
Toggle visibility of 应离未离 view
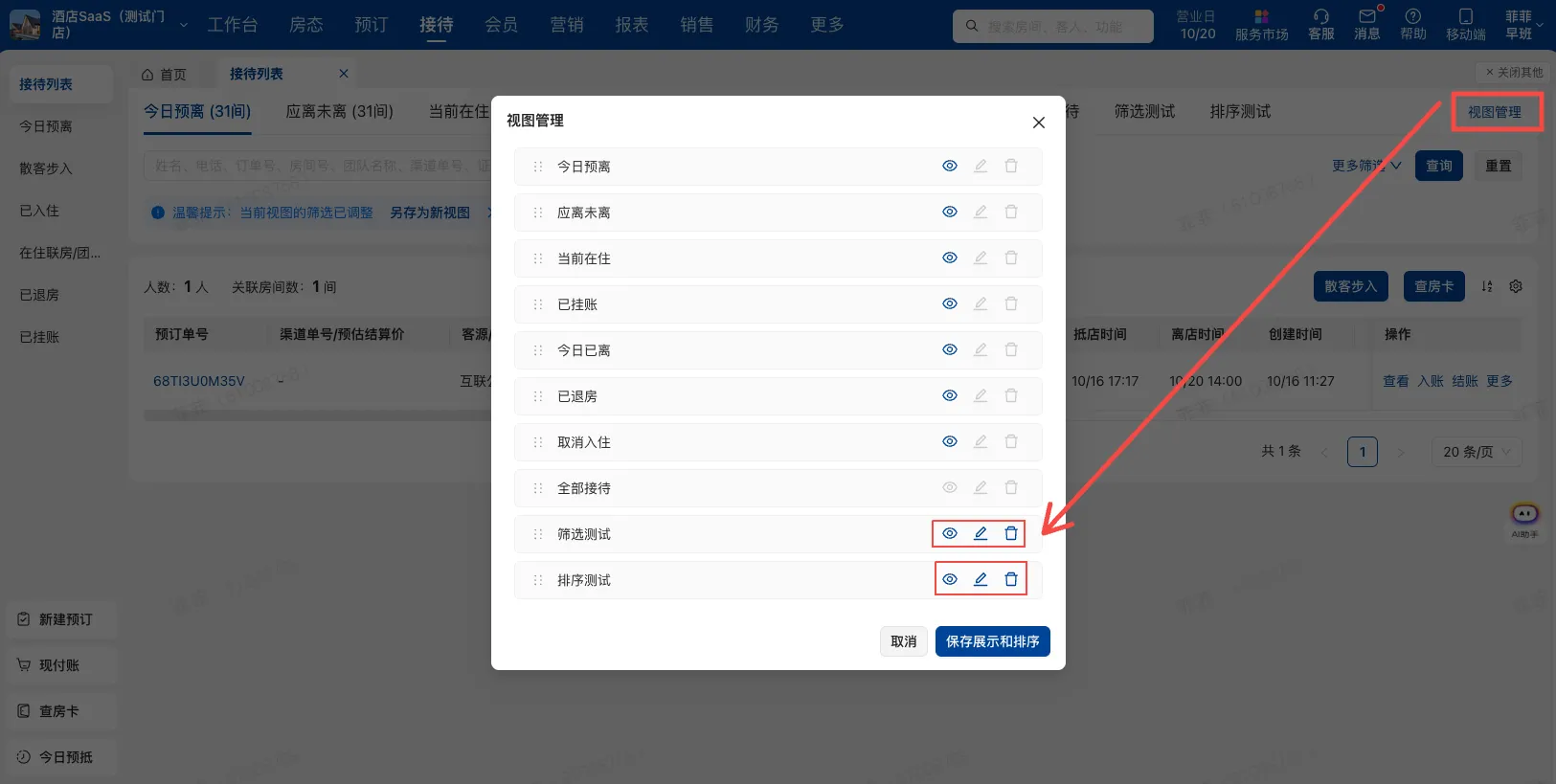coord(949,212)
